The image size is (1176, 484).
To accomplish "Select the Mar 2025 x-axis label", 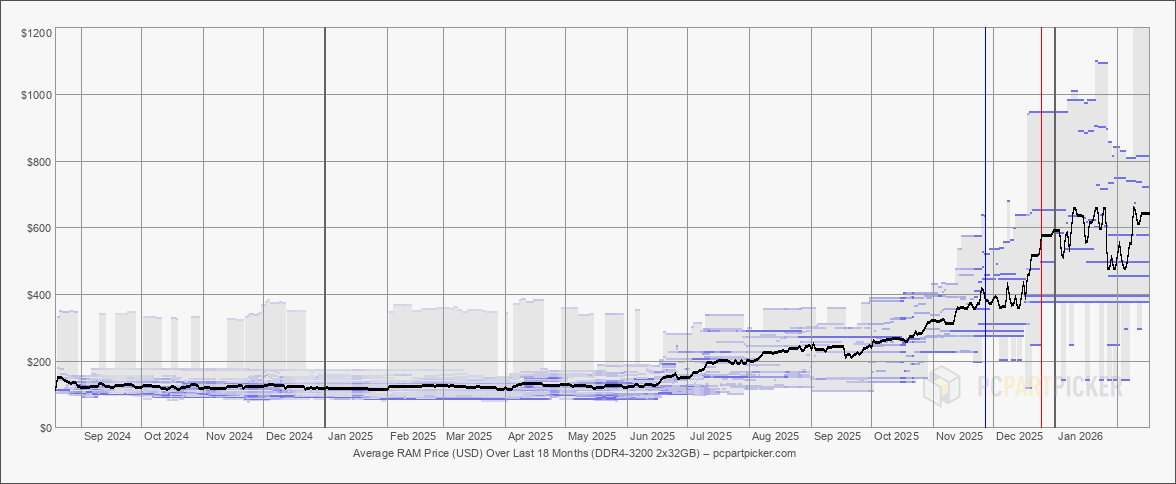I will pyautogui.click(x=468, y=436).
